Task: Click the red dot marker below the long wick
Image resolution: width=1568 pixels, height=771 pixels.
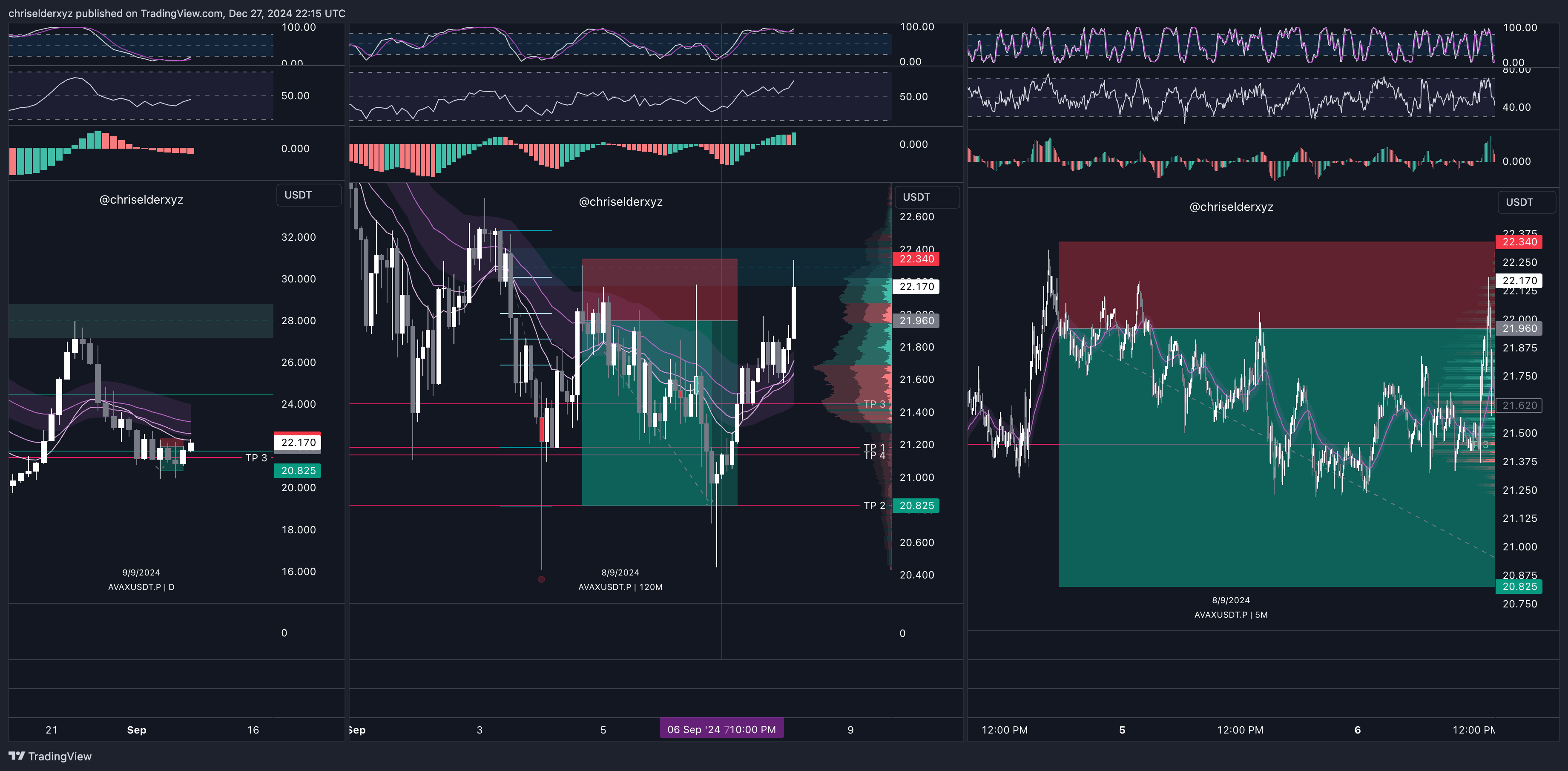Action: tap(541, 579)
